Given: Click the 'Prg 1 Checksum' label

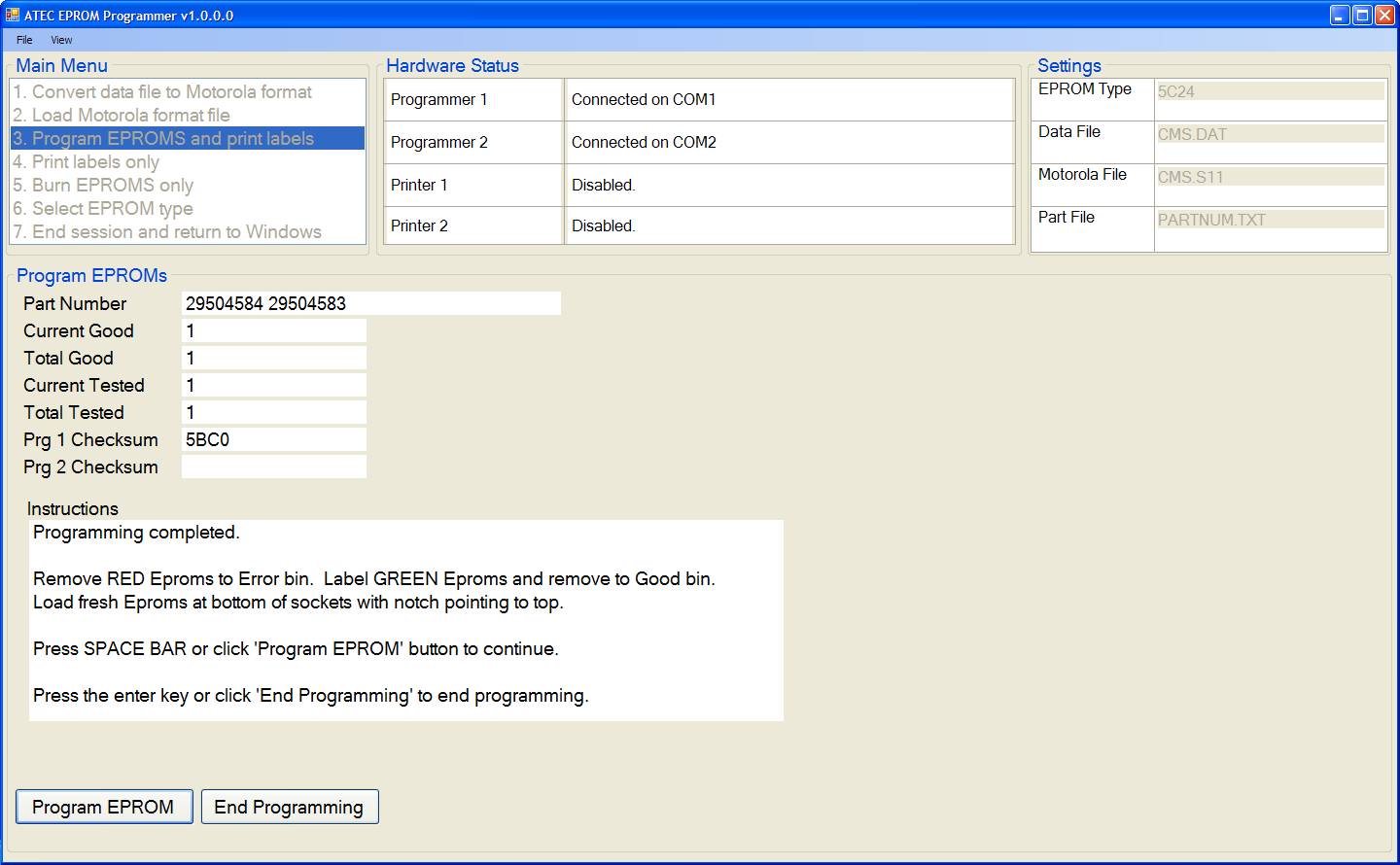Looking at the screenshot, I should click(90, 439).
